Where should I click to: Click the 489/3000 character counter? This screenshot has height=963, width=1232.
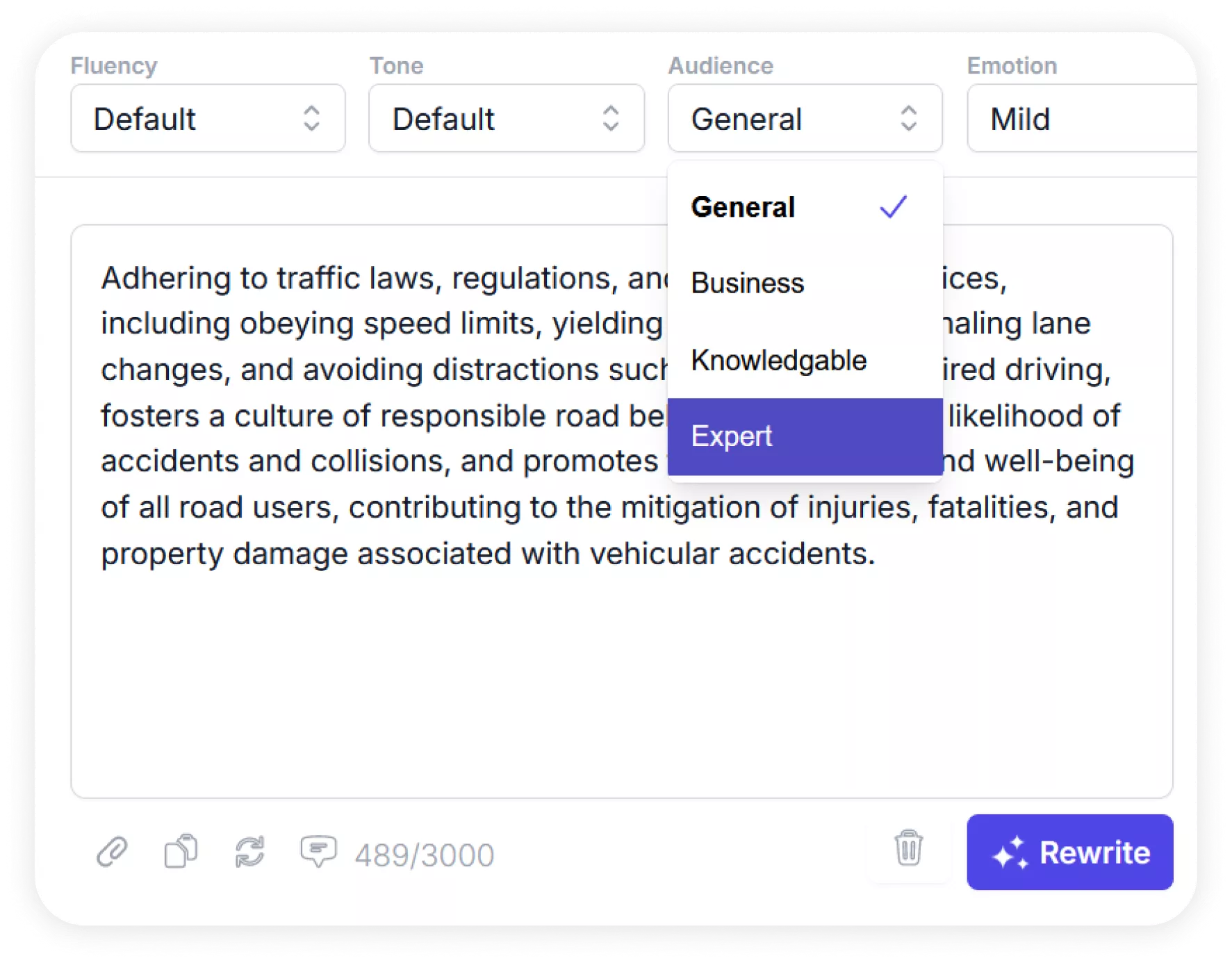422,853
